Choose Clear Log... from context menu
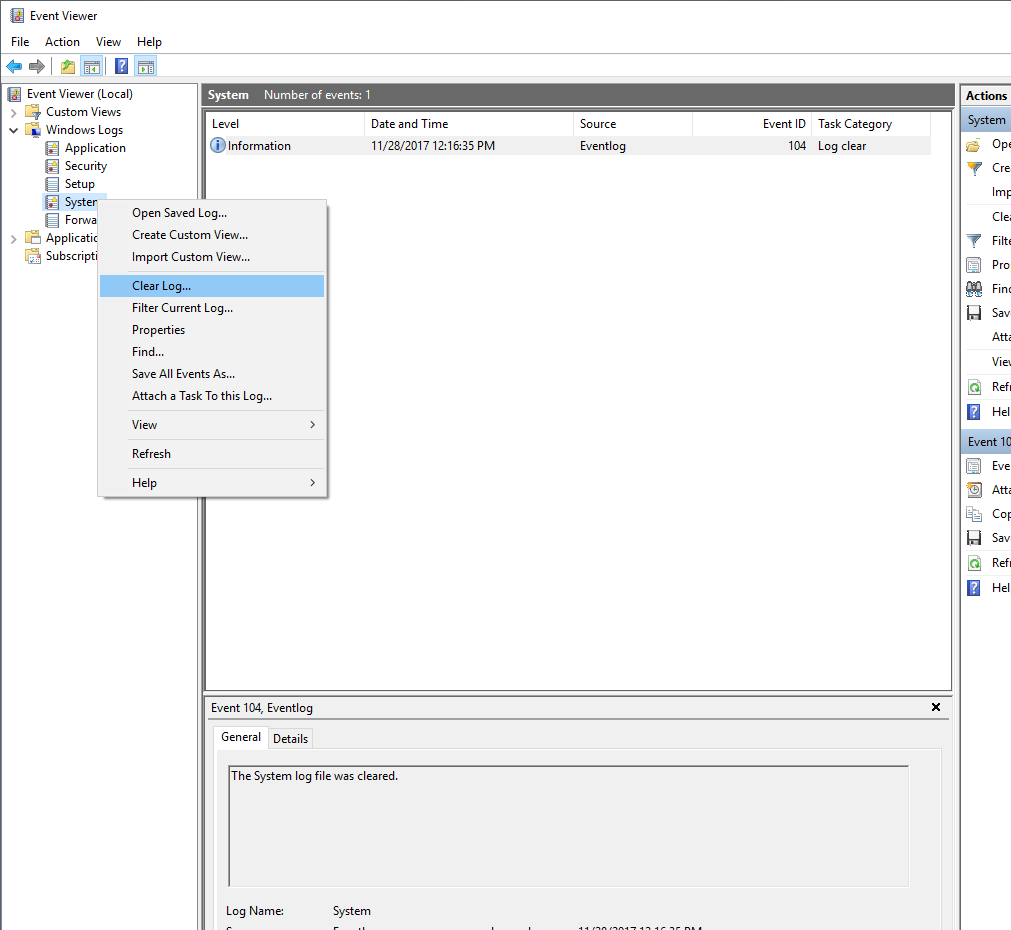1011x930 pixels. click(212, 286)
